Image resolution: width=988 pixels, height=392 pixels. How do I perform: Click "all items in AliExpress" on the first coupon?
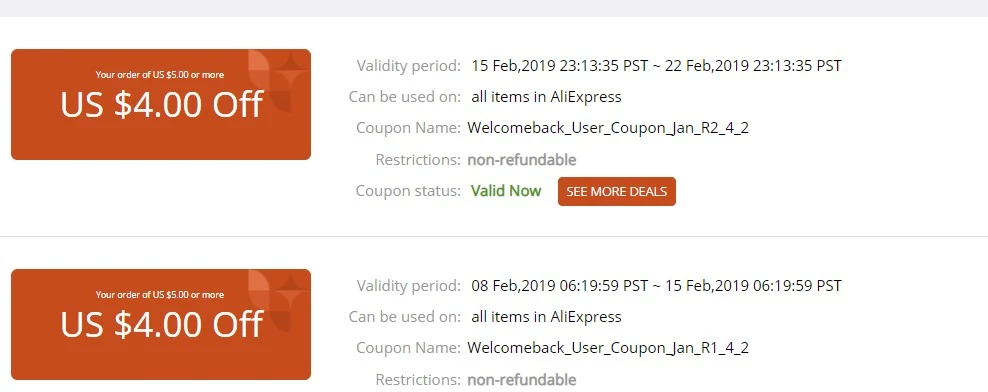[x=546, y=97]
